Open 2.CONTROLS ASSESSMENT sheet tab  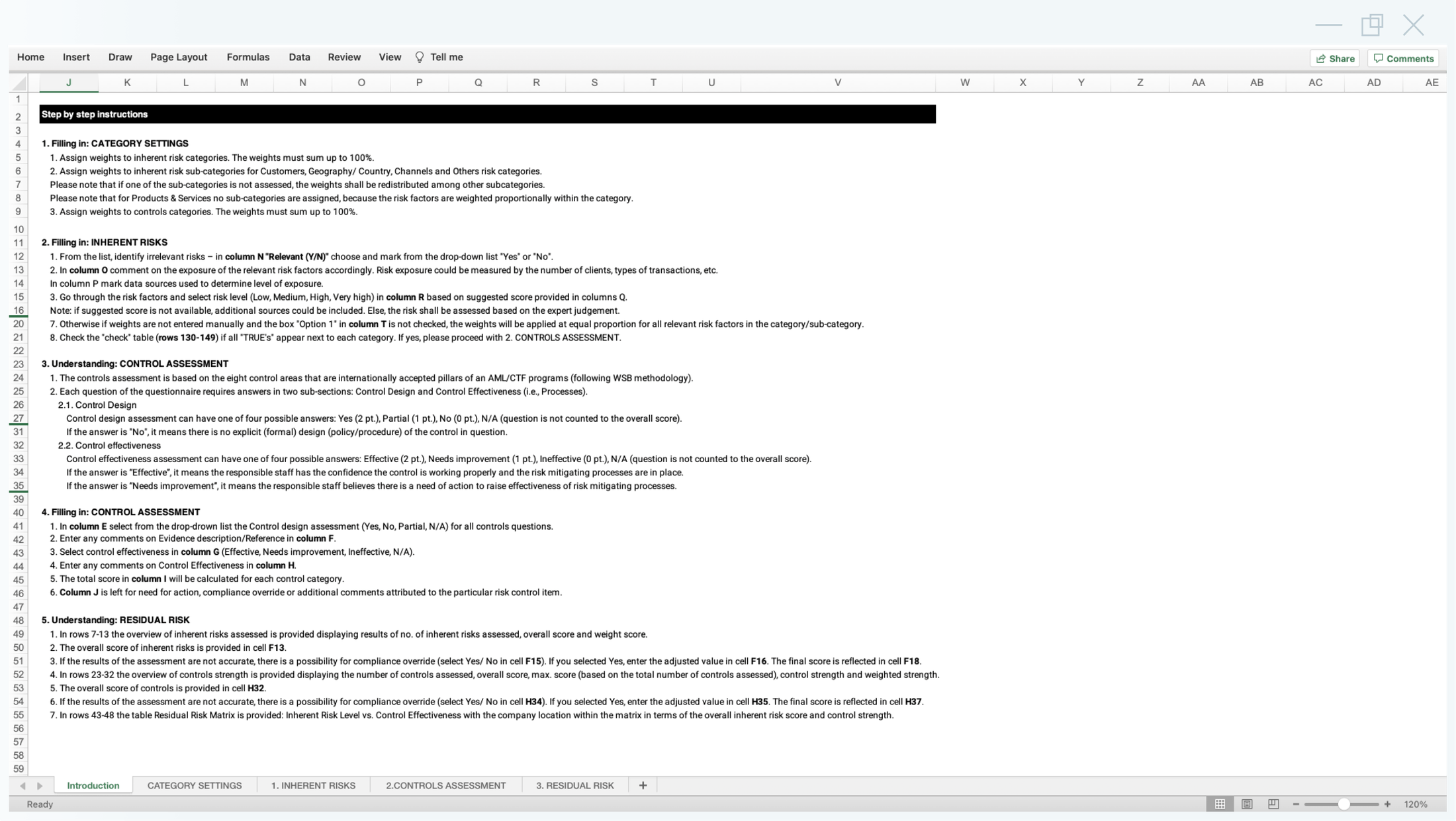coord(446,785)
